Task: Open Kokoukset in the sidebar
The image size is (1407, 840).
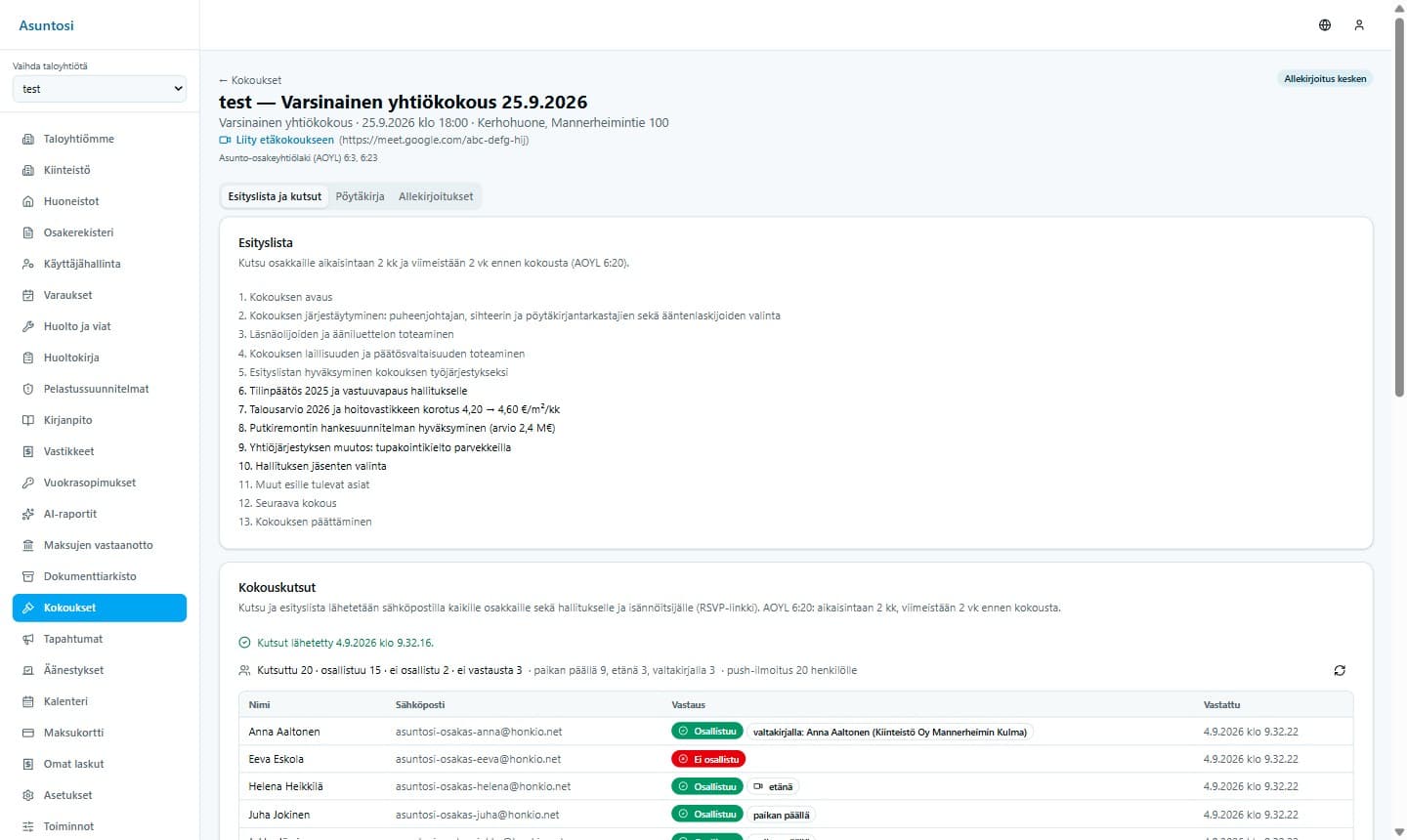Action: pos(100,608)
